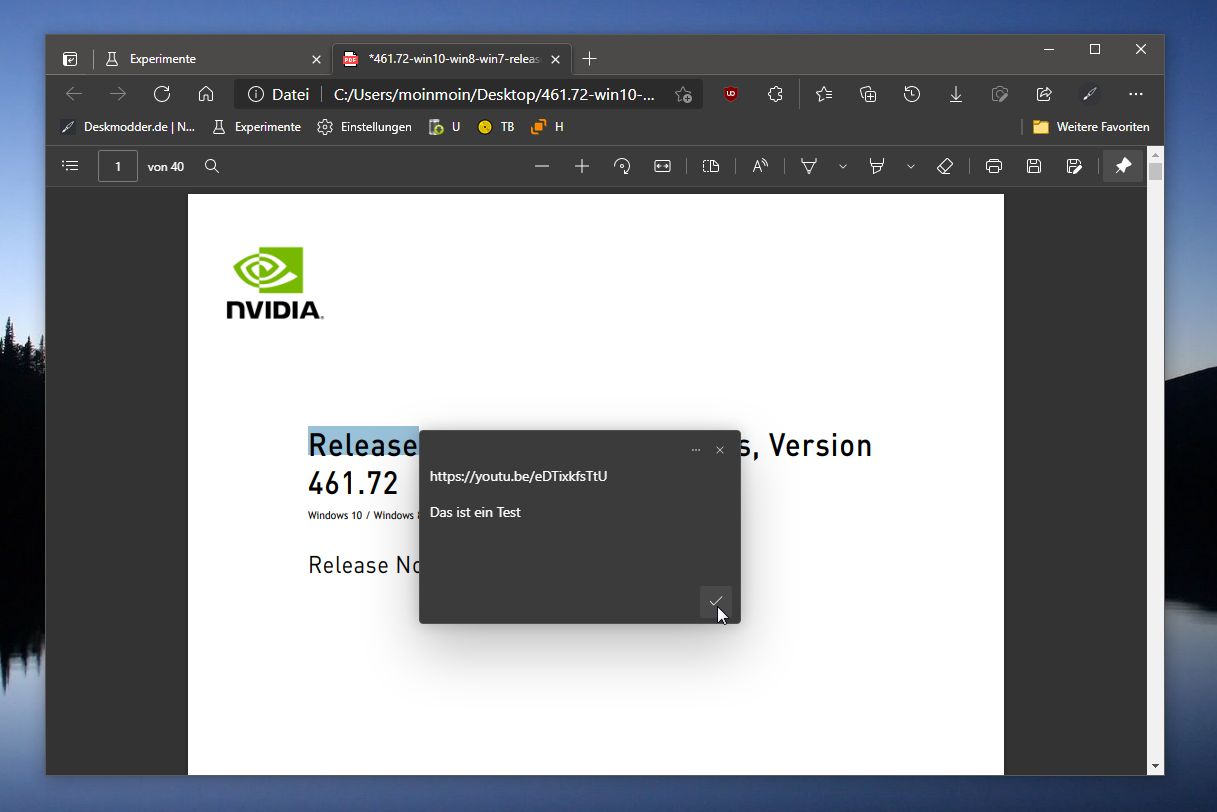This screenshot has height=812, width=1217.
Task: Fit PDF to page width
Action: pos(662,166)
